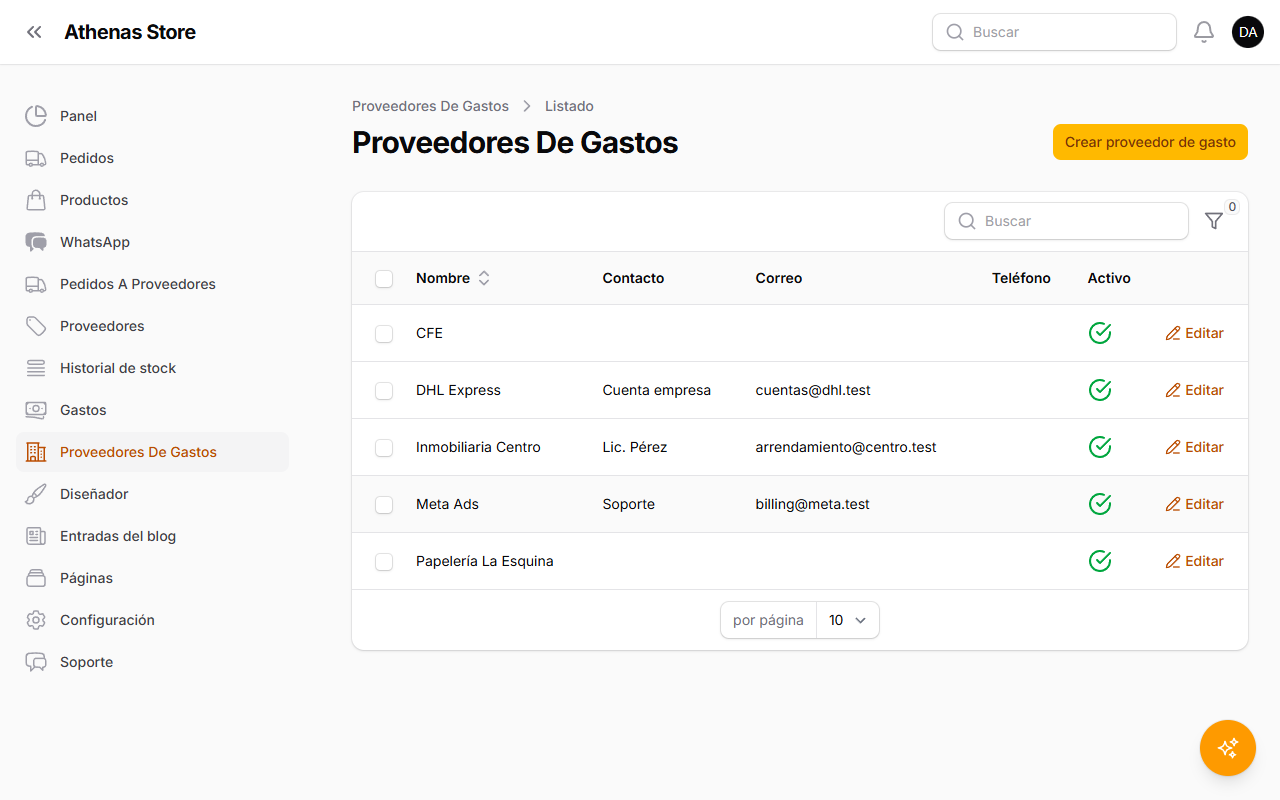The height and width of the screenshot is (800, 1280).
Task: Click the Páginas stack icon
Action: point(36,578)
